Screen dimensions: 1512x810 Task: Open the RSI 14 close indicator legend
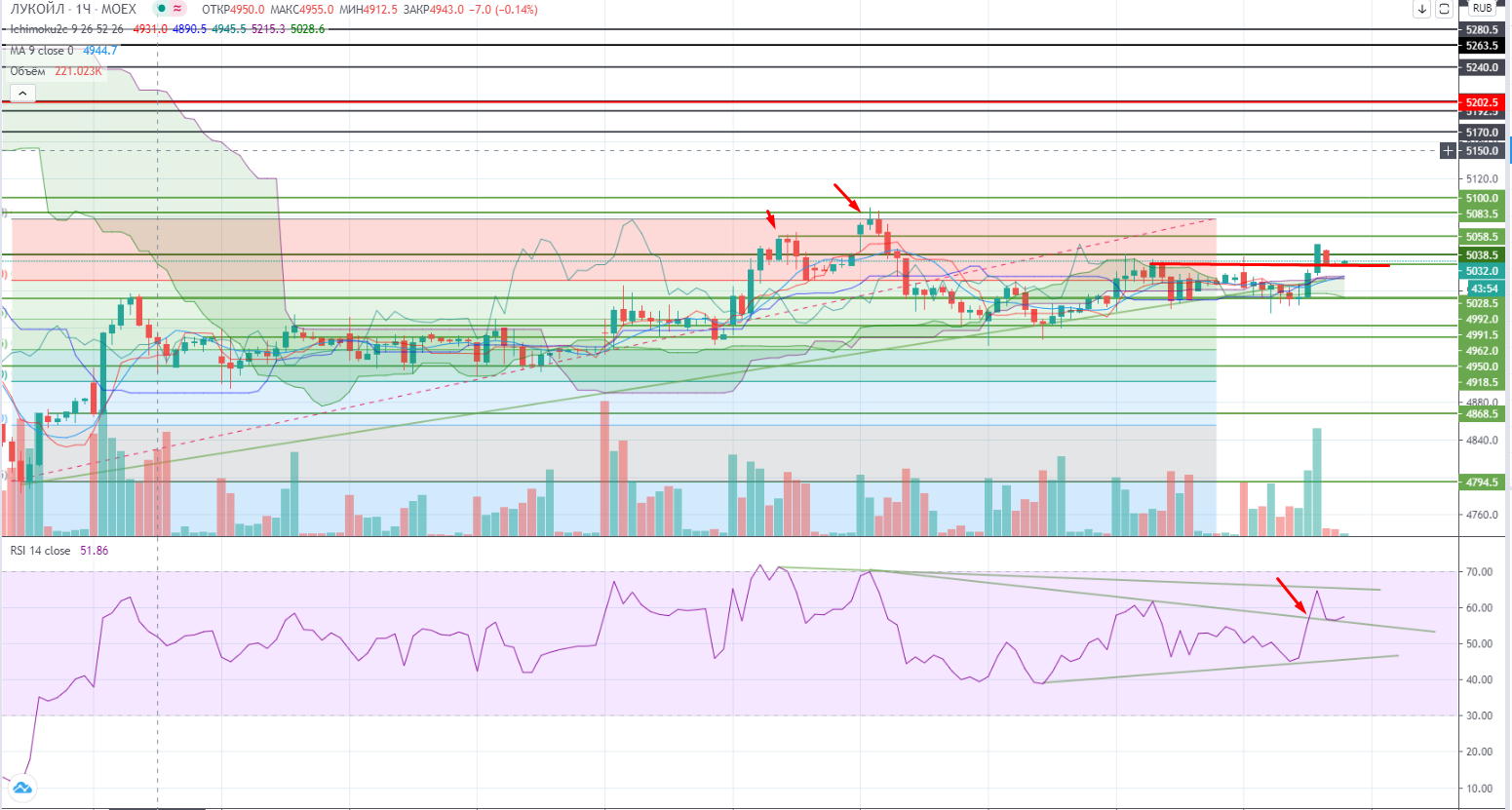click(x=40, y=551)
